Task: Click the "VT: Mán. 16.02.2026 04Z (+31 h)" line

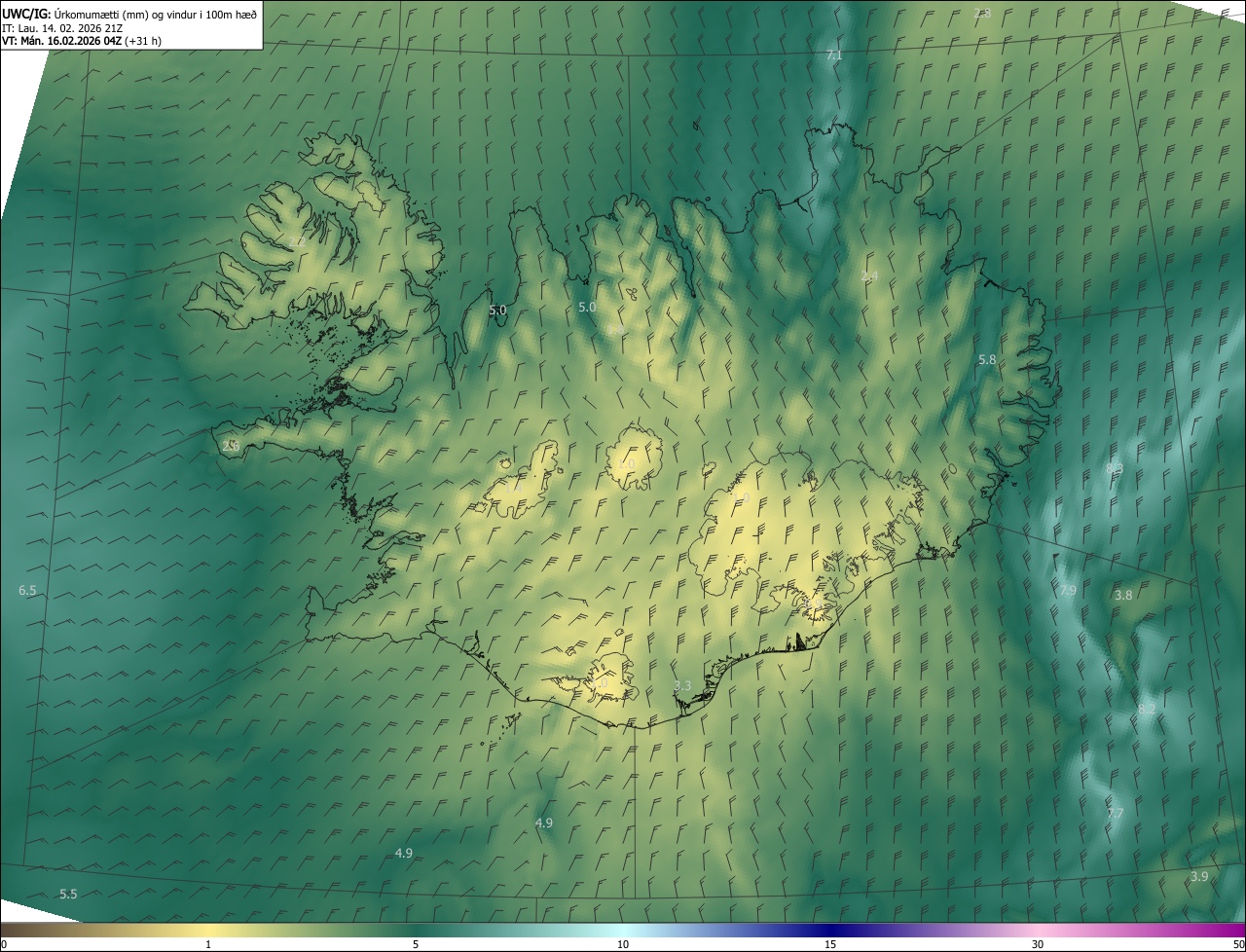Action: point(82,41)
